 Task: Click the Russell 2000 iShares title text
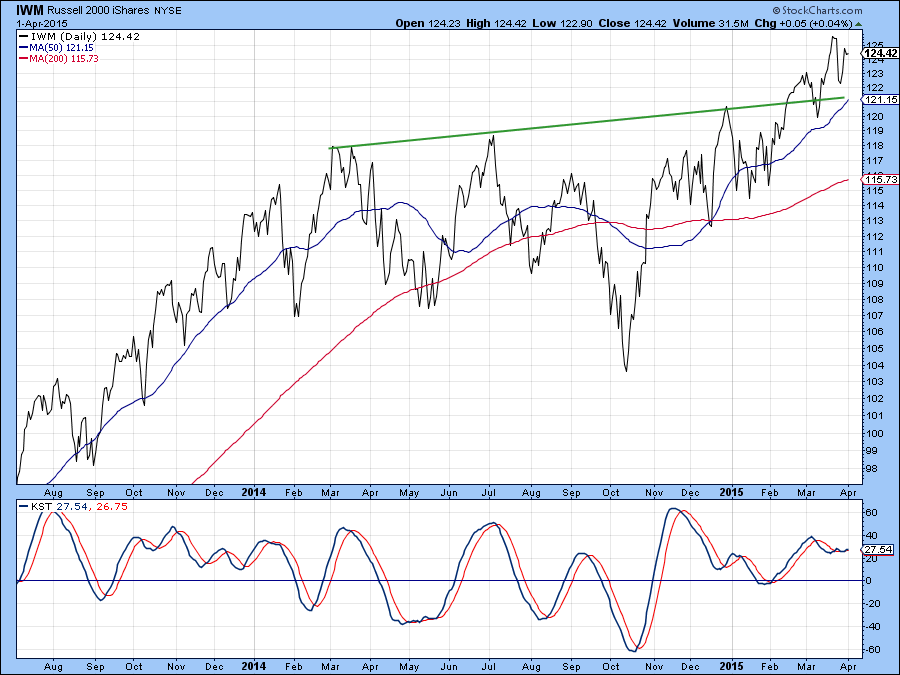pyautogui.click(x=98, y=10)
